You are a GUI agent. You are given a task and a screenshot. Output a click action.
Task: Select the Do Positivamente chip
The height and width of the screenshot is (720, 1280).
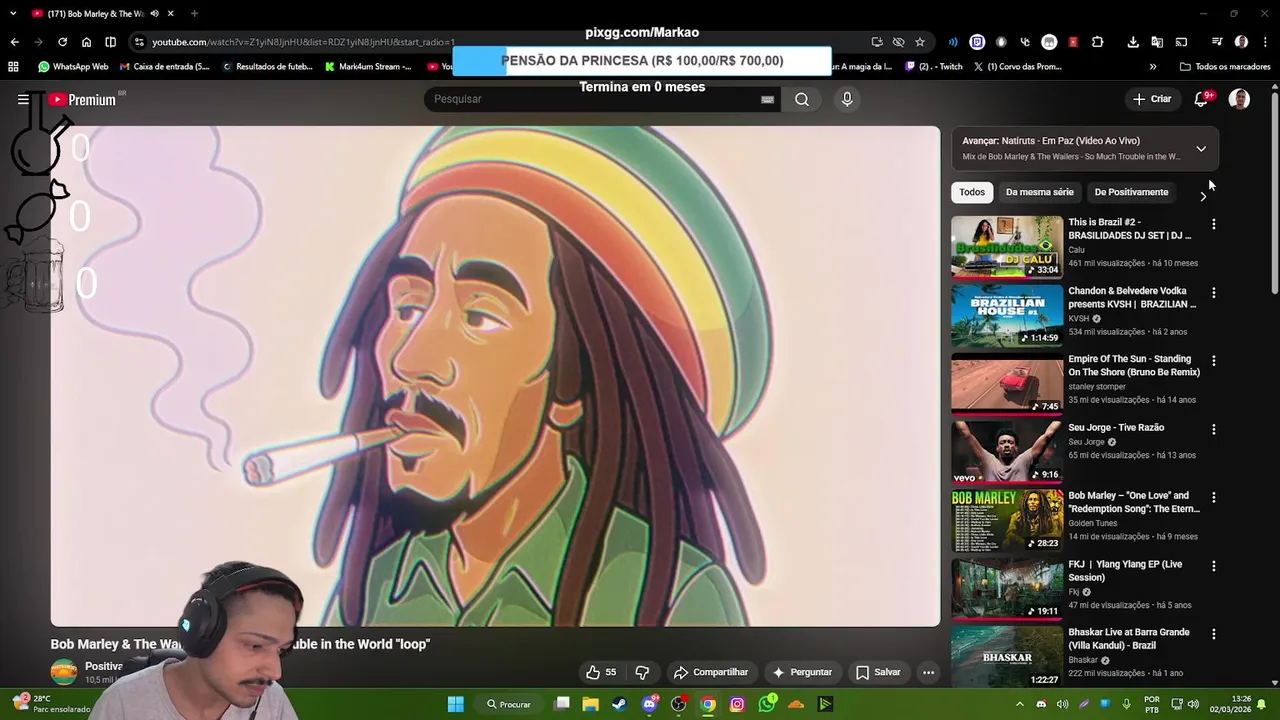tap(1131, 192)
